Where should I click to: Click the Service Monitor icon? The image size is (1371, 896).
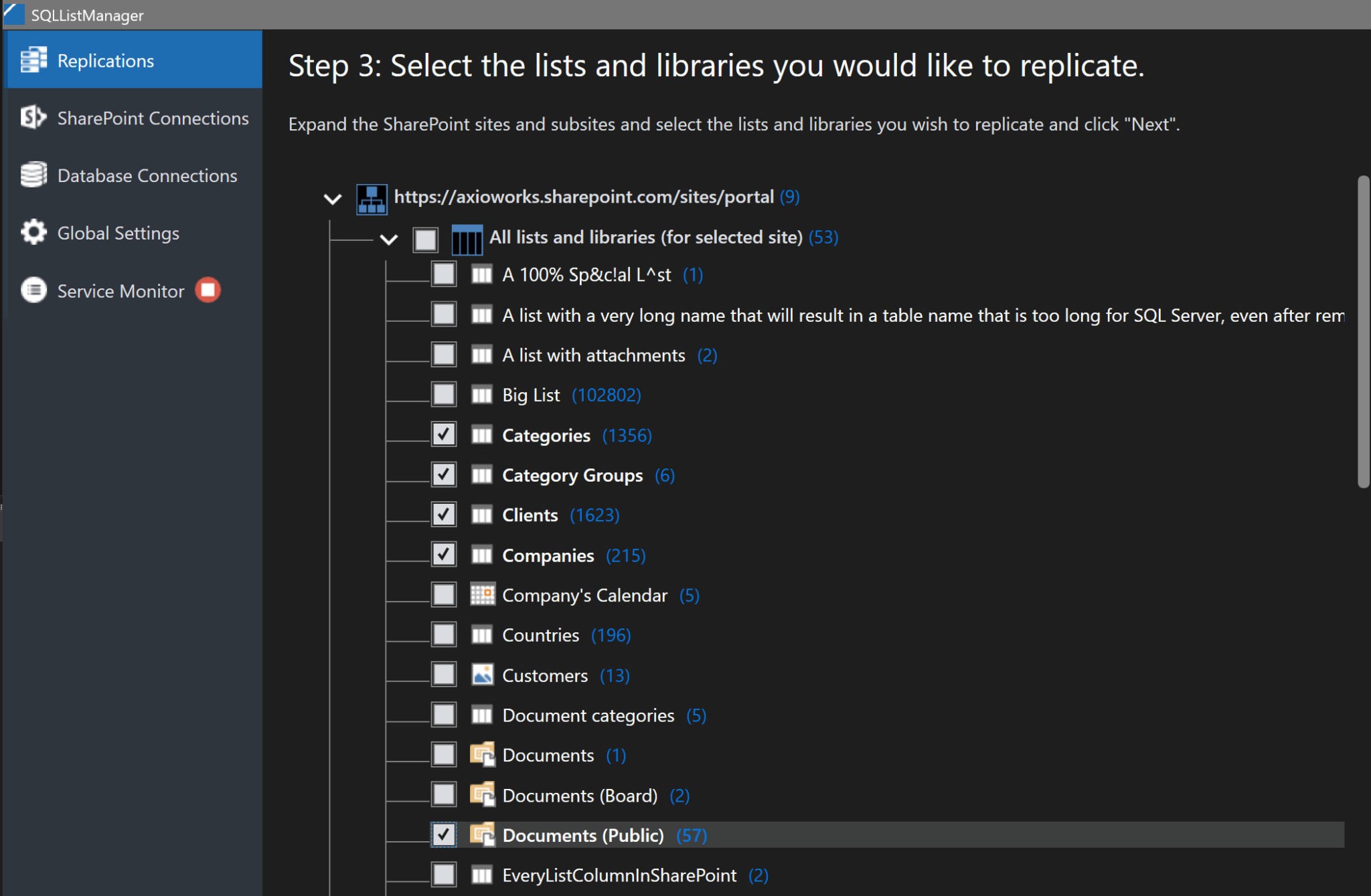pos(33,290)
